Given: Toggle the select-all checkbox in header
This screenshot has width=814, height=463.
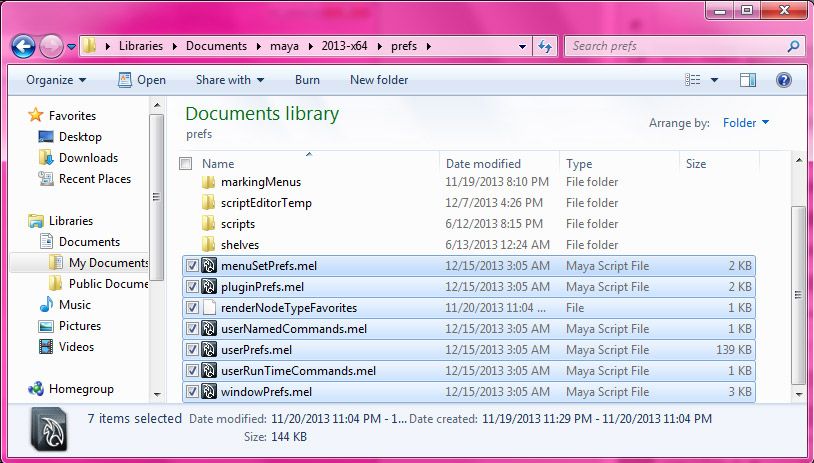Looking at the screenshot, I should coord(185,164).
